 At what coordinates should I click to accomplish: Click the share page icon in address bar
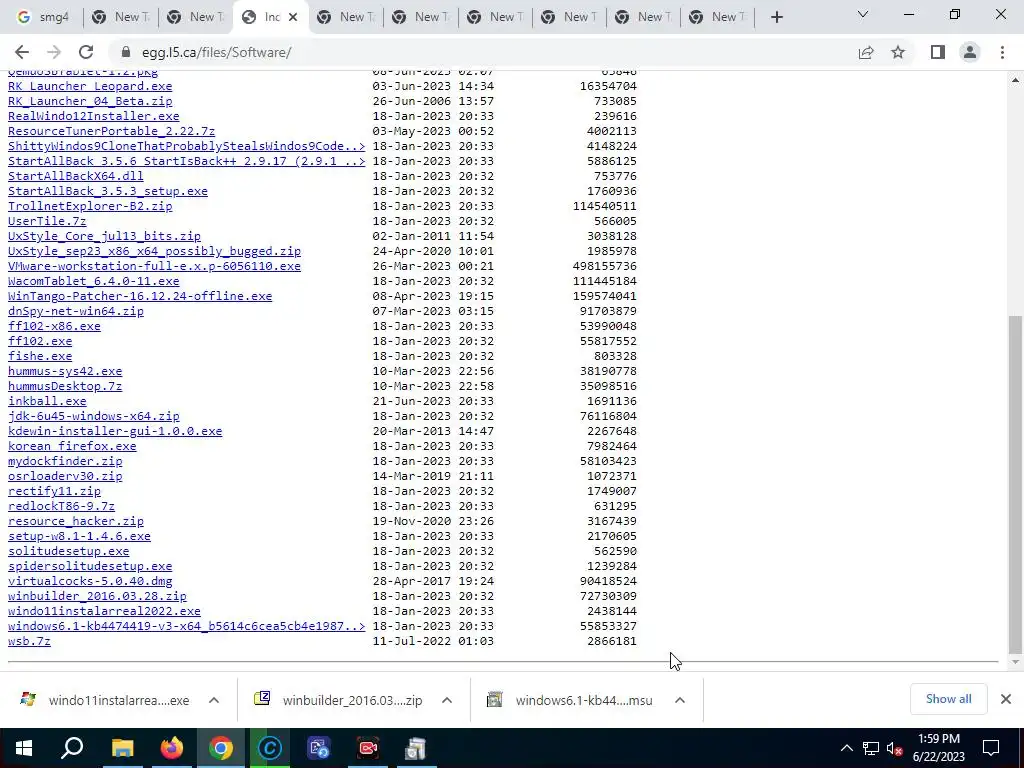point(866,52)
